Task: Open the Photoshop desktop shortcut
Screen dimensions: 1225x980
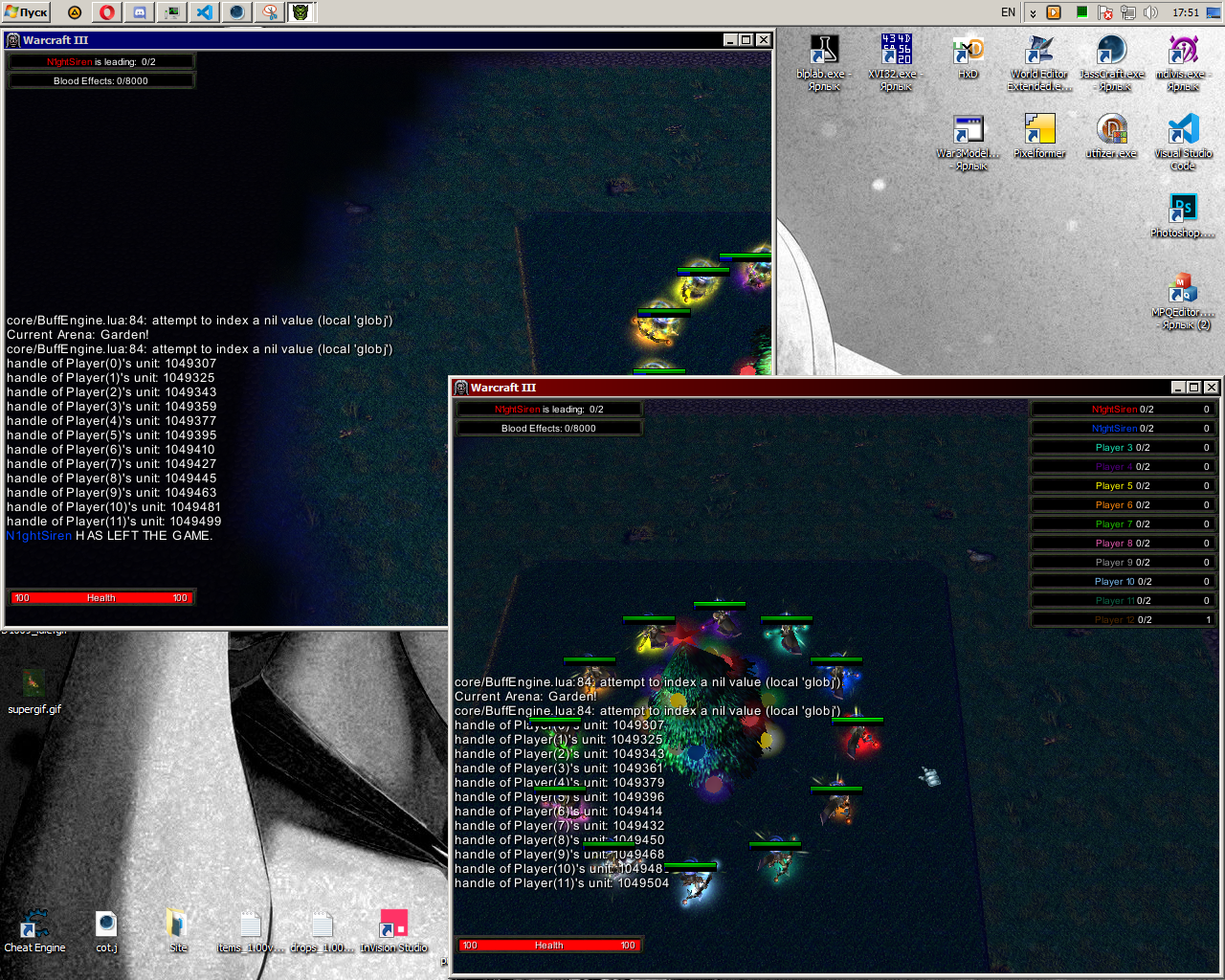Action: click(x=1183, y=215)
